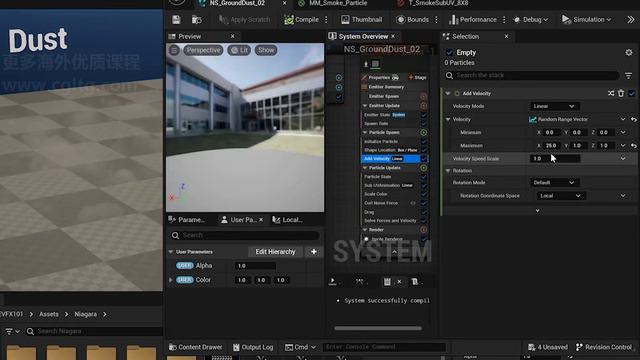
Task: Open Rotation Coordinate Space Local dropdown
Action: tap(561, 196)
